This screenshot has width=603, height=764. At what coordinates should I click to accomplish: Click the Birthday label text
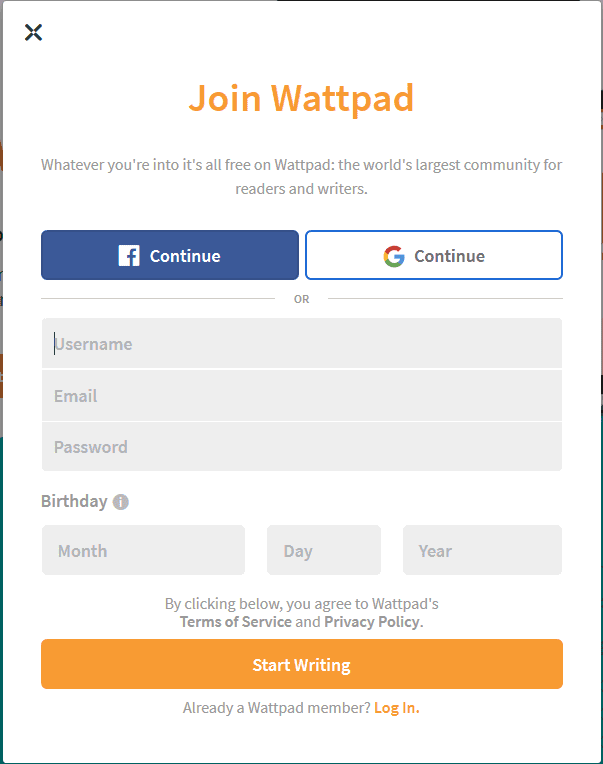point(74,501)
